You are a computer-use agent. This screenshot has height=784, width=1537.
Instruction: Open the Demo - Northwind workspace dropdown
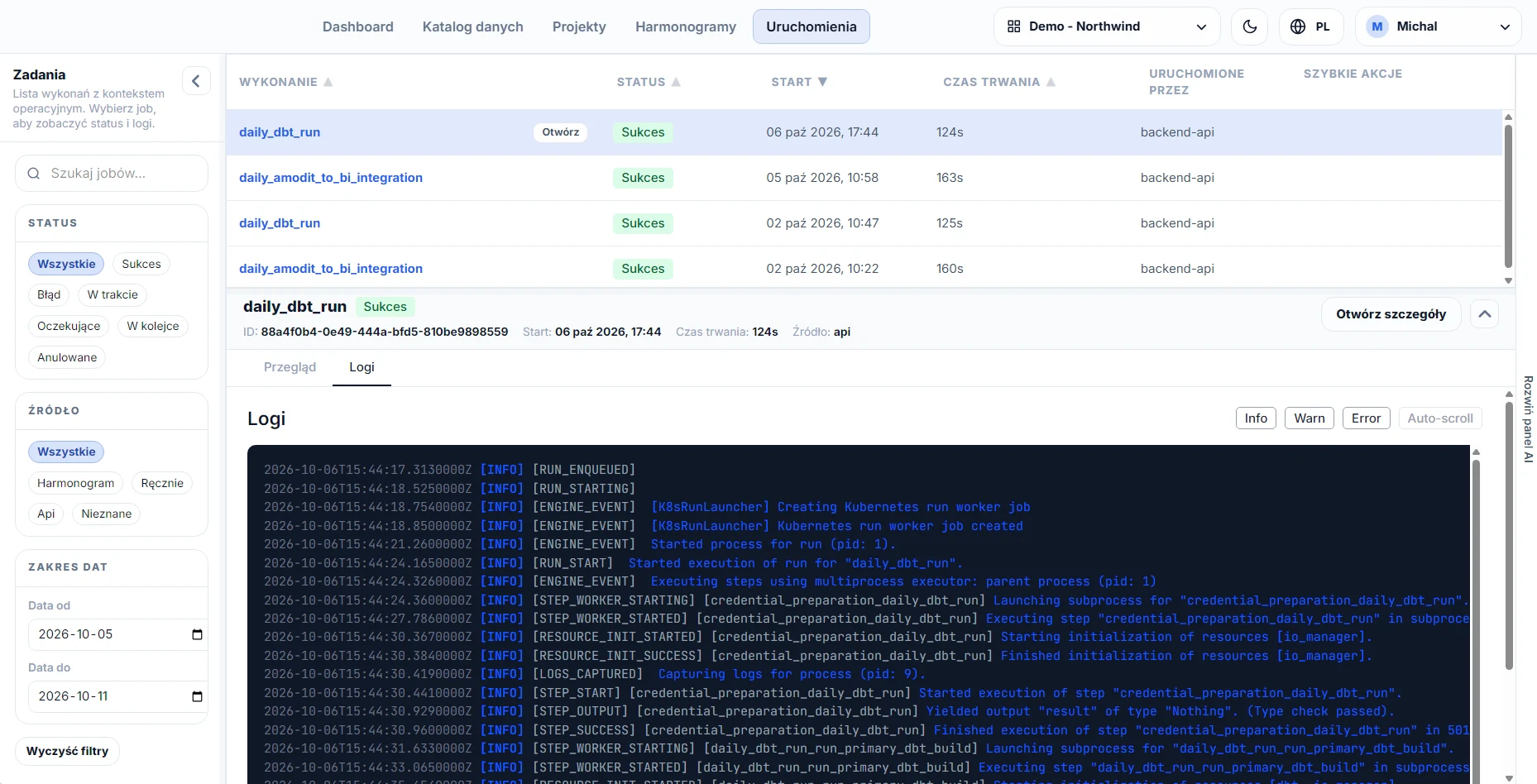click(x=1107, y=26)
